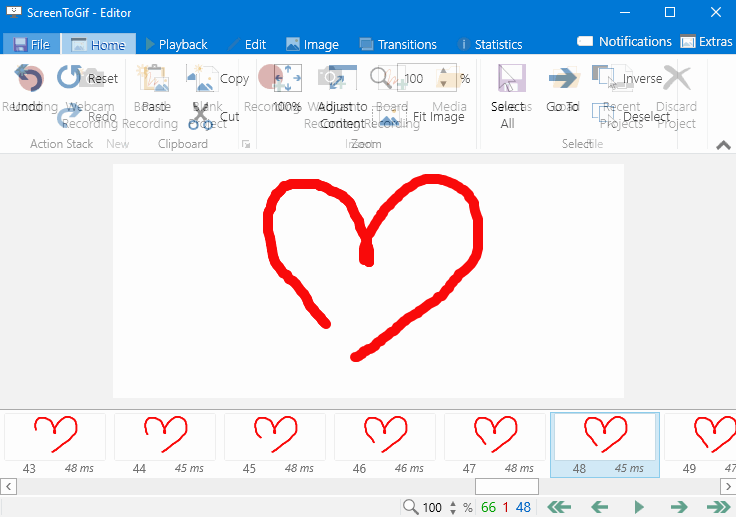This screenshot has height=517, width=736.
Task: Click the Redo arrow icon
Action: point(69,116)
